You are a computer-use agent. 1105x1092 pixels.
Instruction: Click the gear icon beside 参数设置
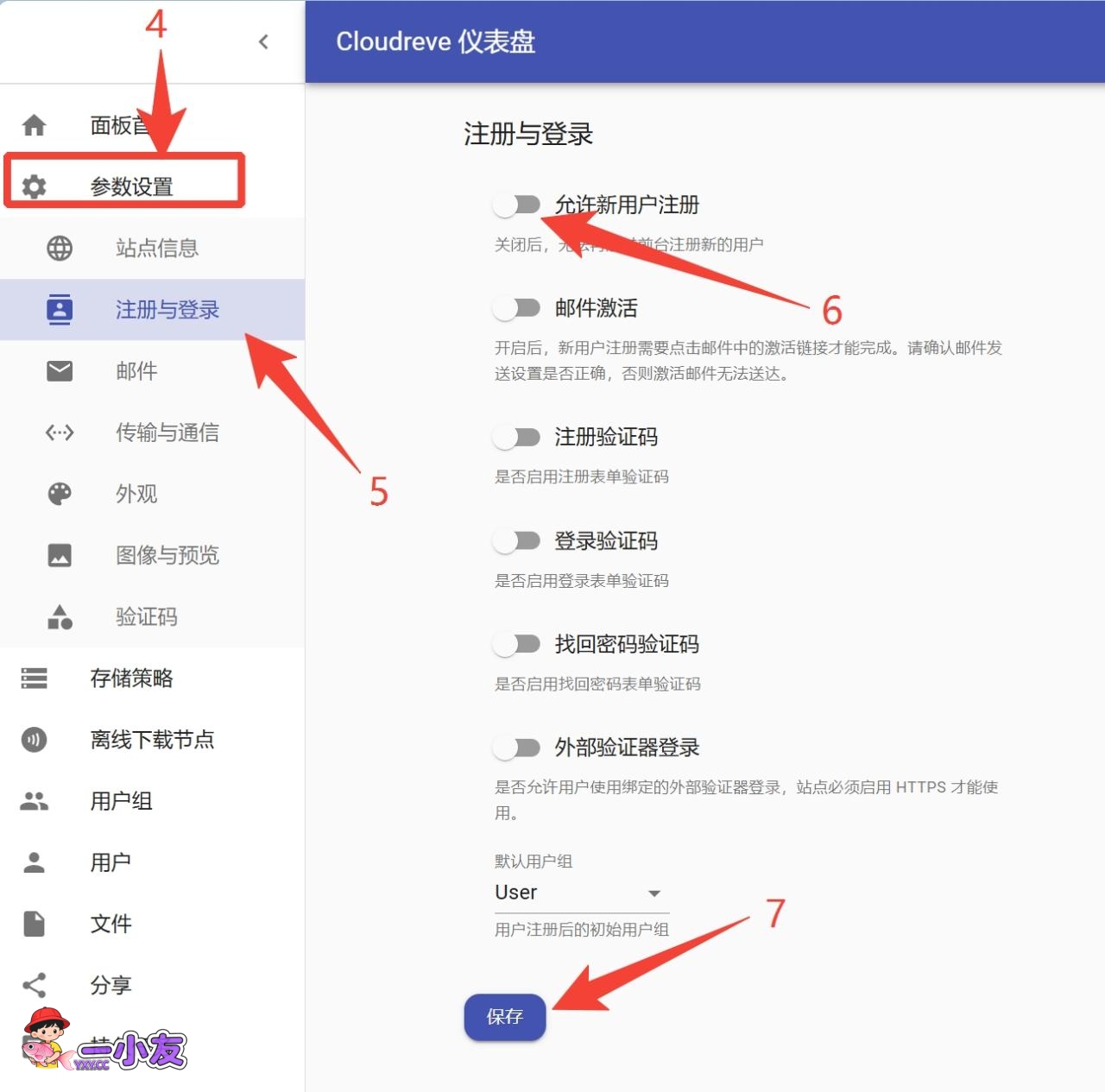(34, 186)
